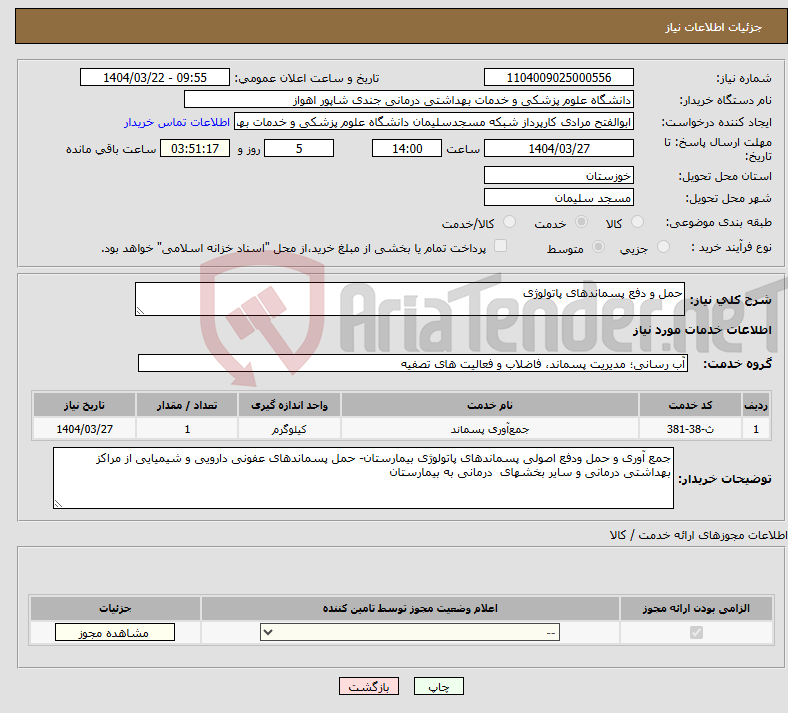Image resolution: width=788 pixels, height=713 pixels.
Task: Select the جزیی purchase type radio
Action: coord(663,247)
